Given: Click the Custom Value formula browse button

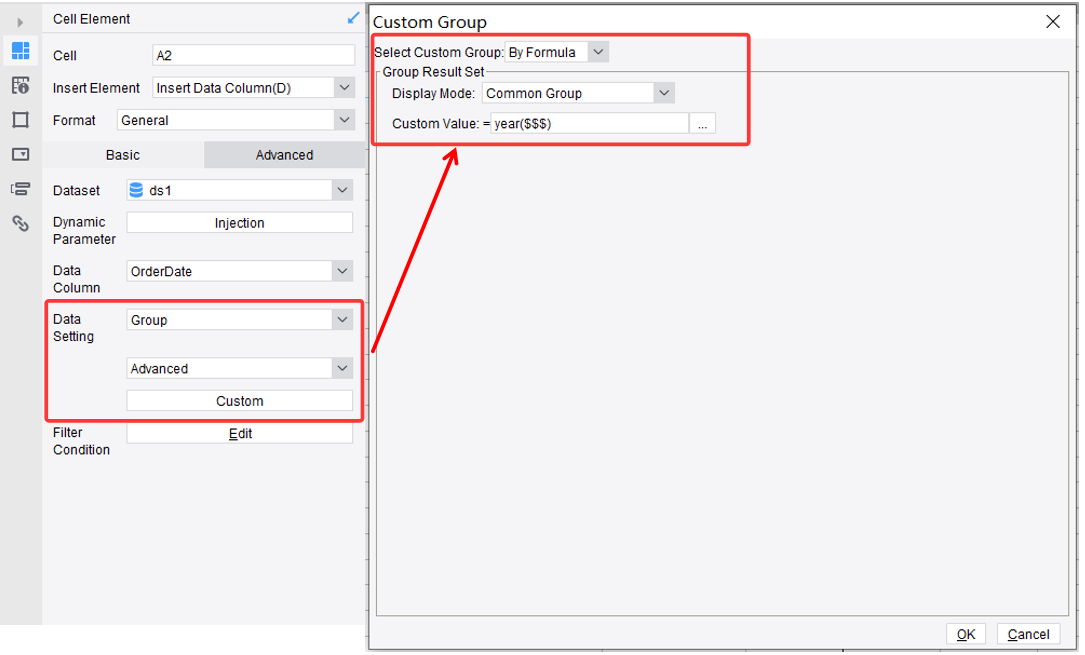Looking at the screenshot, I should [702, 123].
